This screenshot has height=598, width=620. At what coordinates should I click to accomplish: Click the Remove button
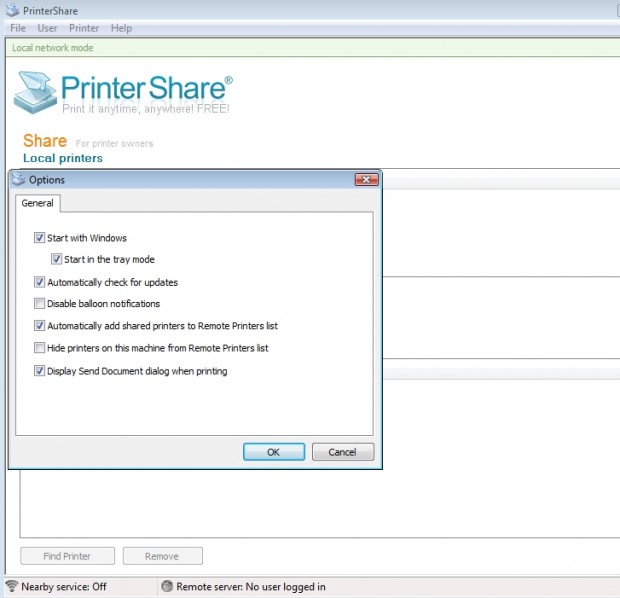click(x=162, y=556)
